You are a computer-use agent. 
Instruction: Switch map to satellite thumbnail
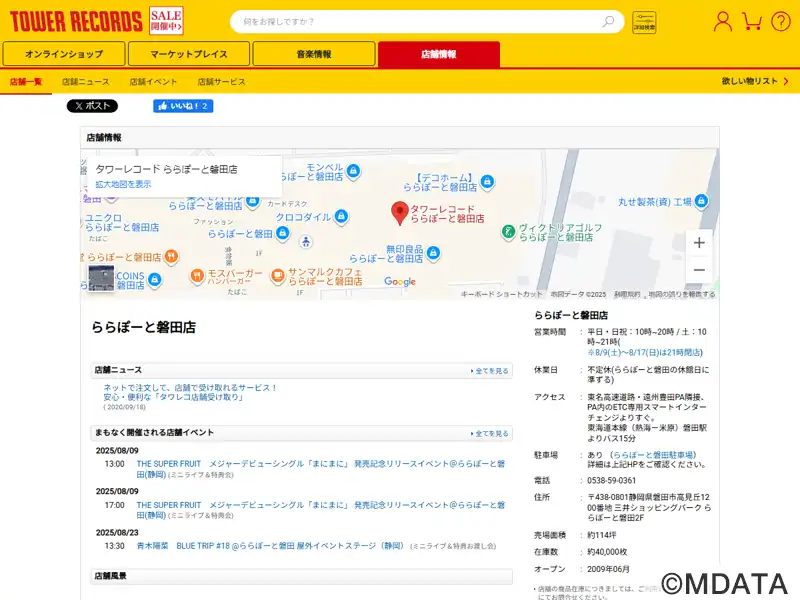click(101, 278)
